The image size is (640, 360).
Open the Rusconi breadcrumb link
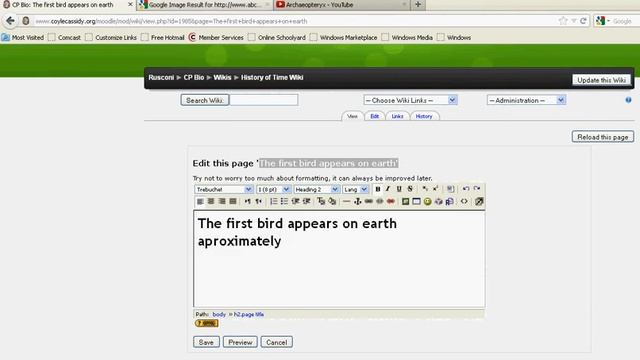161,78
